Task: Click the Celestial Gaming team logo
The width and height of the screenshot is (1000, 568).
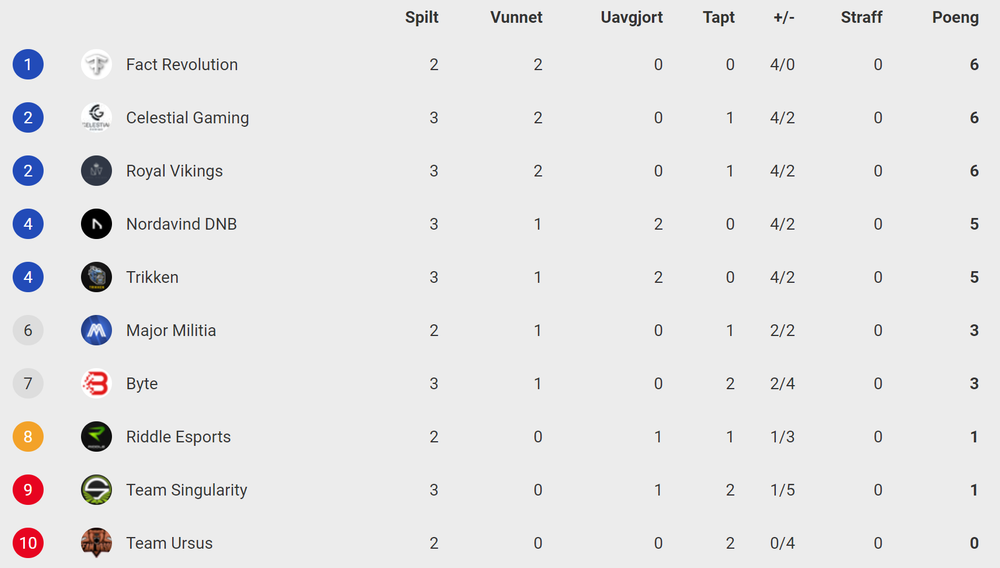Action: (x=96, y=117)
